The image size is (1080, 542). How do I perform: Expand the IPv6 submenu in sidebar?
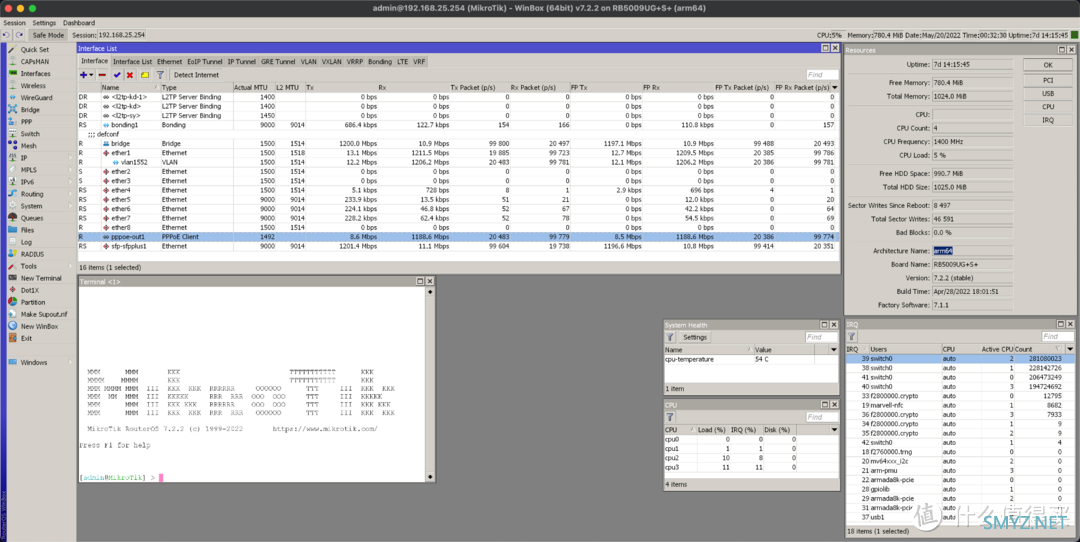click(70, 182)
